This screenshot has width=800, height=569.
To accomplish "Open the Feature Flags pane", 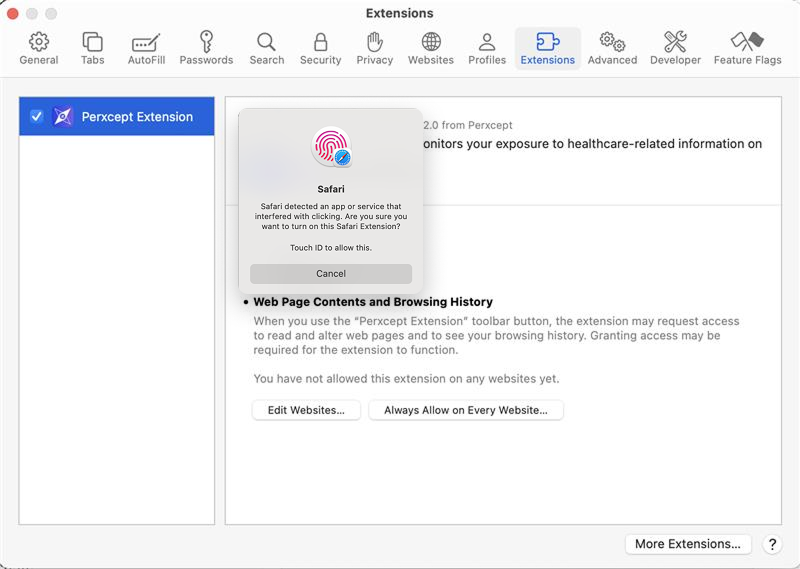I will 747,48.
